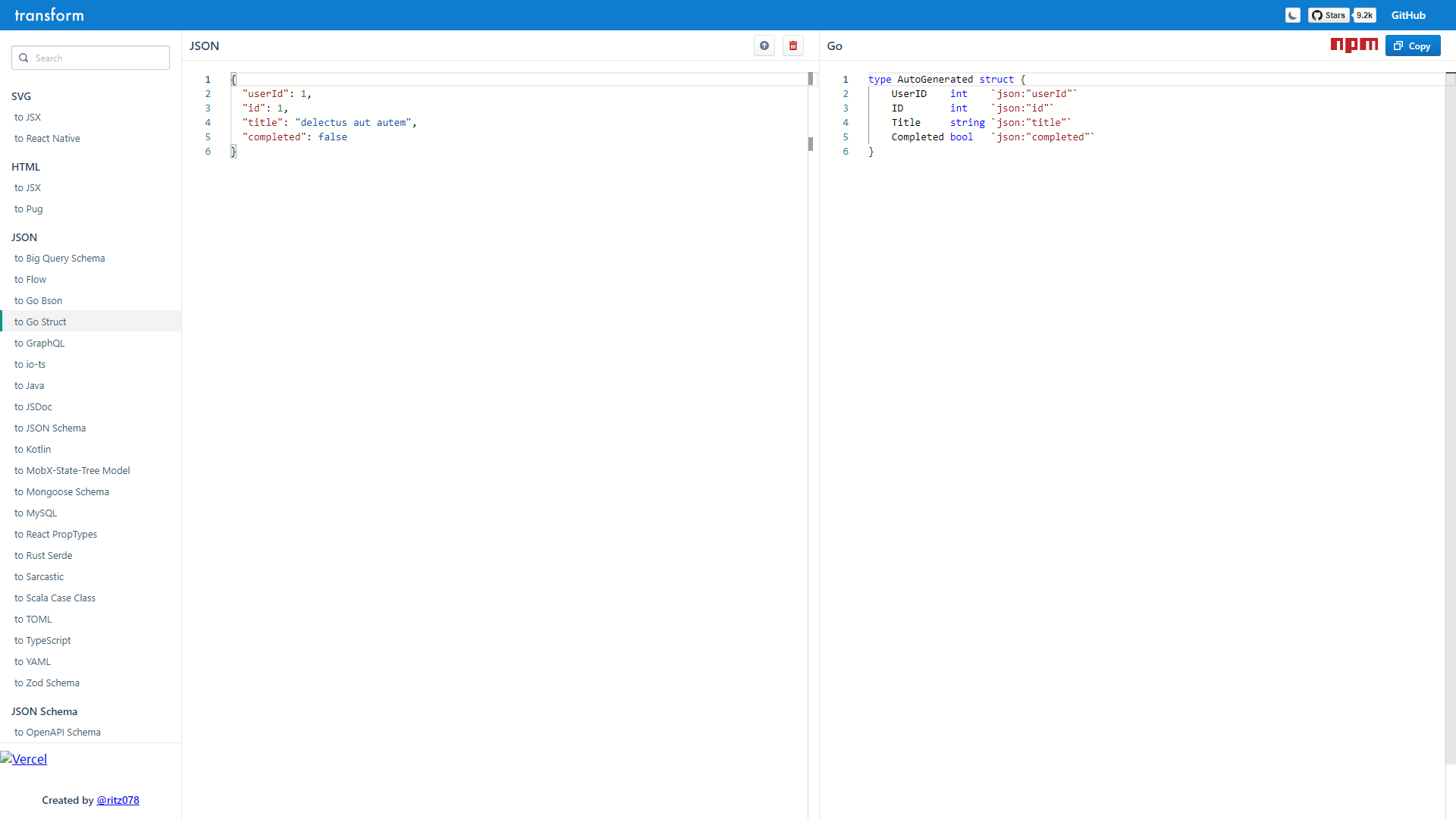Viewport: 1456px width, 819px height.
Task: Open the npm logo link
Action: click(x=1354, y=45)
